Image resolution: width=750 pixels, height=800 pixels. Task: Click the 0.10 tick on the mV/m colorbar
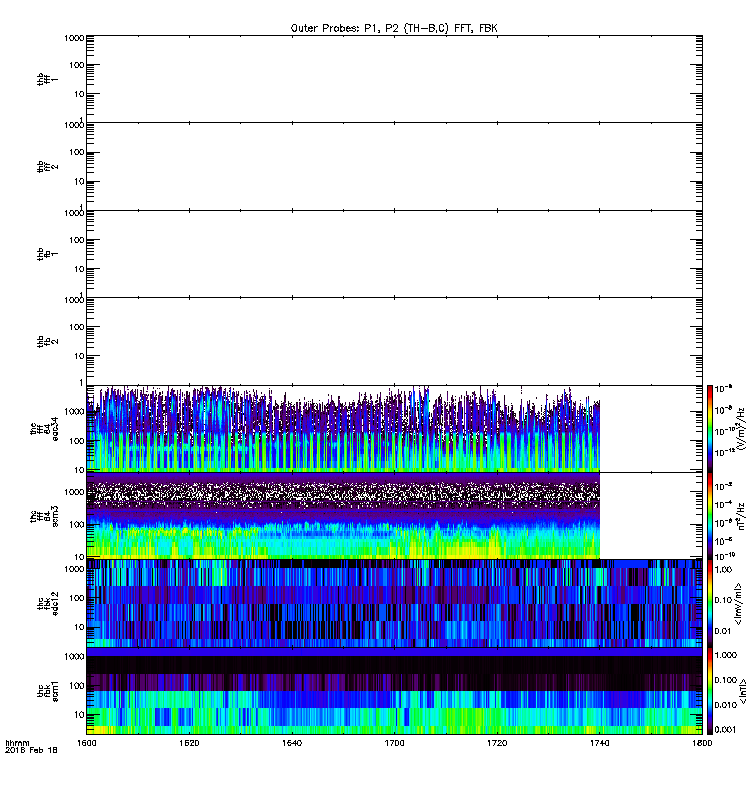click(x=723, y=600)
